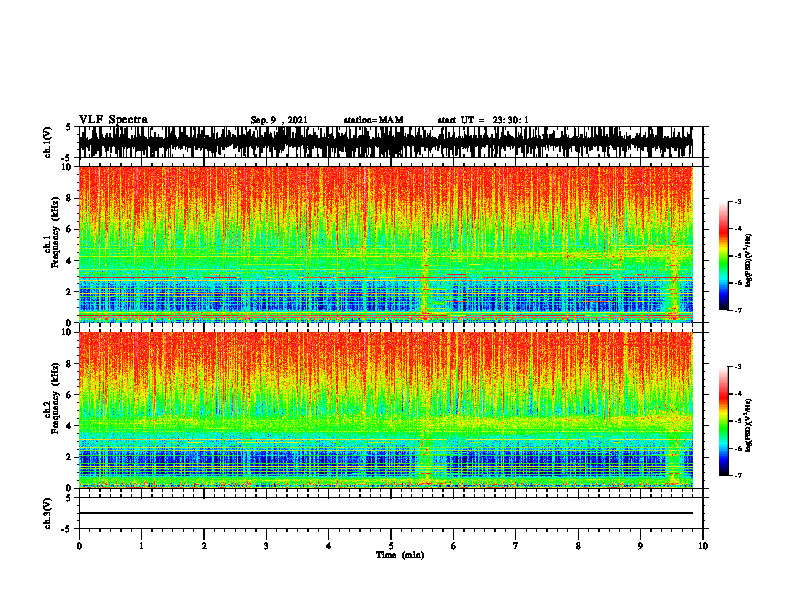Click the "station=MAM" header text
The image size is (792, 612).
[x=374, y=120]
